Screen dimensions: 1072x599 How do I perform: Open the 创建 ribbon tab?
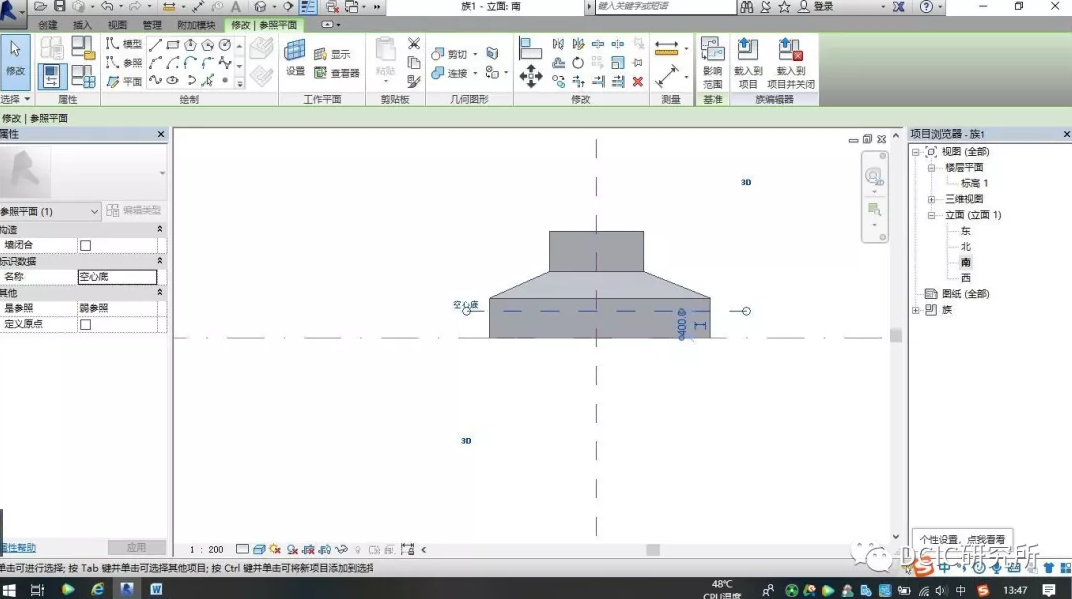coord(48,25)
